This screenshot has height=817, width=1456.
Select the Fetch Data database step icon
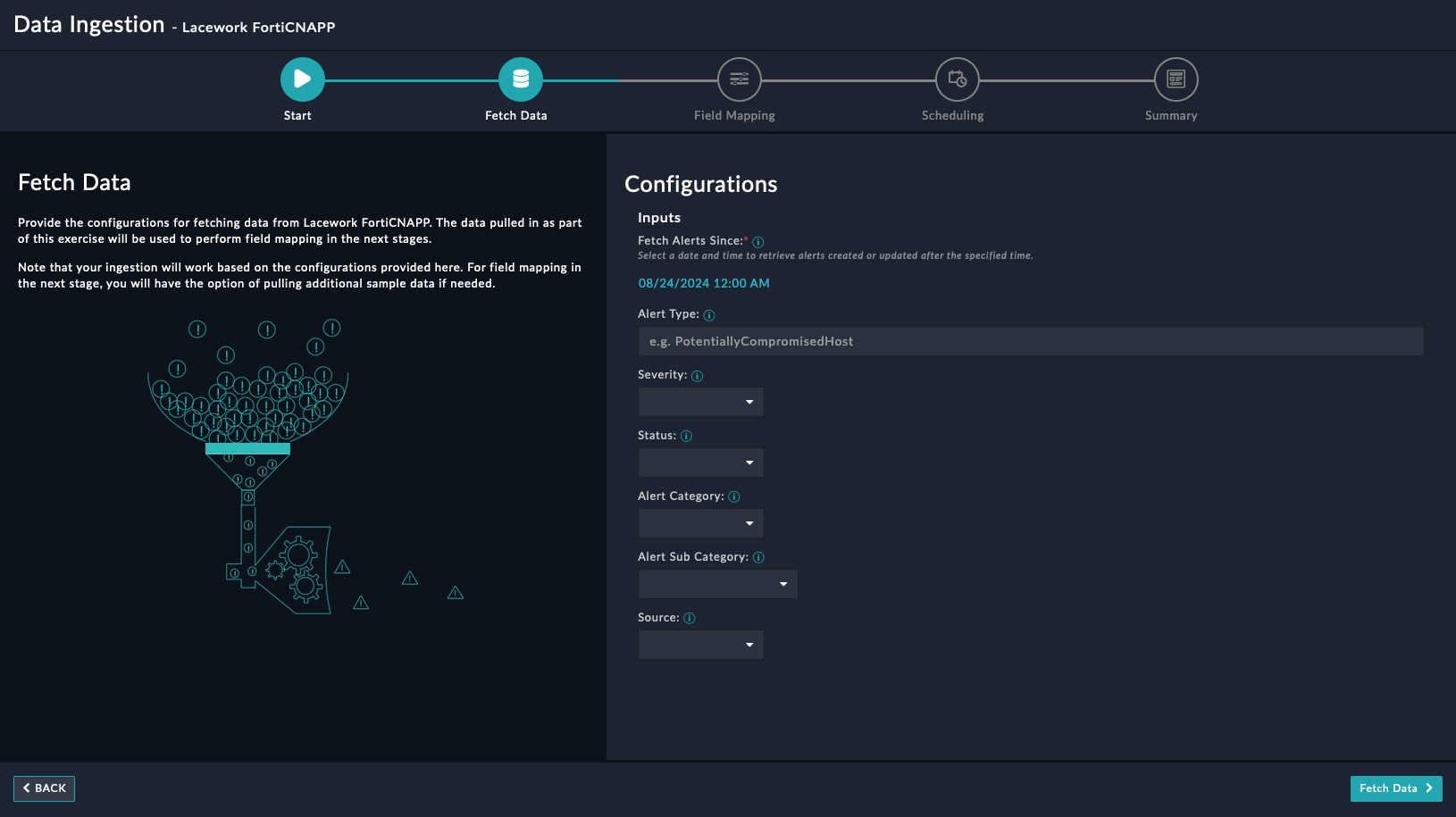tap(521, 79)
